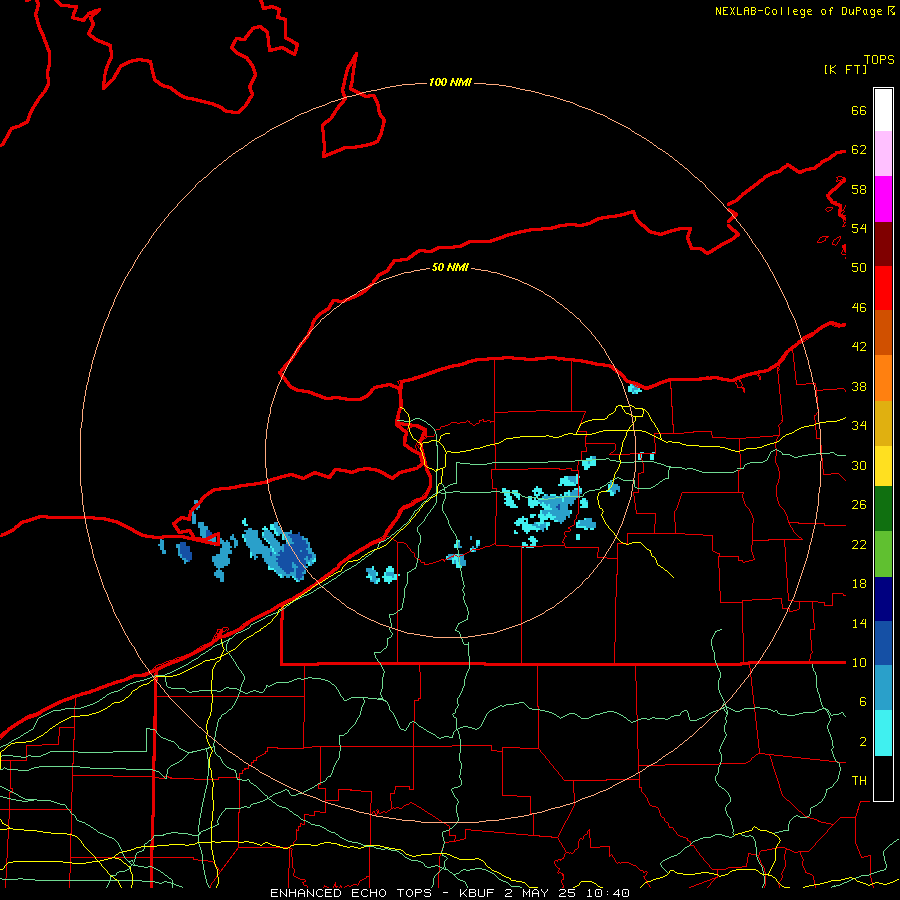900x900 pixels.
Task: Click the 50 NMI range ring label
Action: tap(450, 267)
